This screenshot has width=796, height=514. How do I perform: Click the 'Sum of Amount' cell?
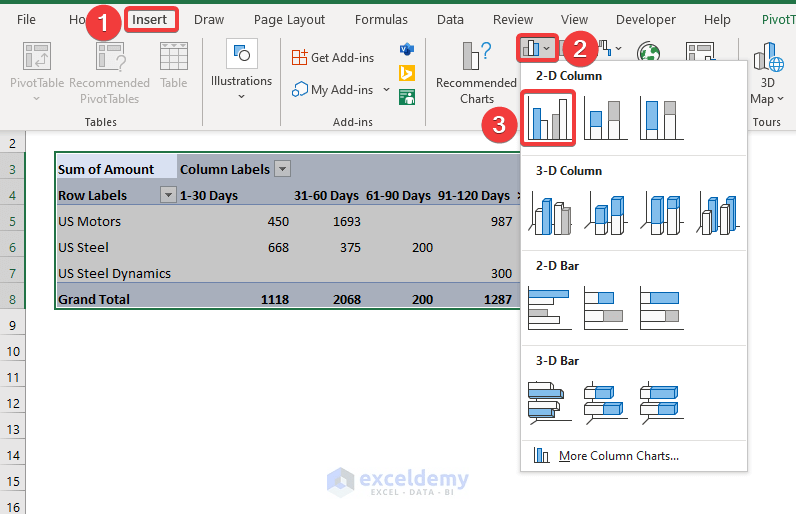coord(116,169)
